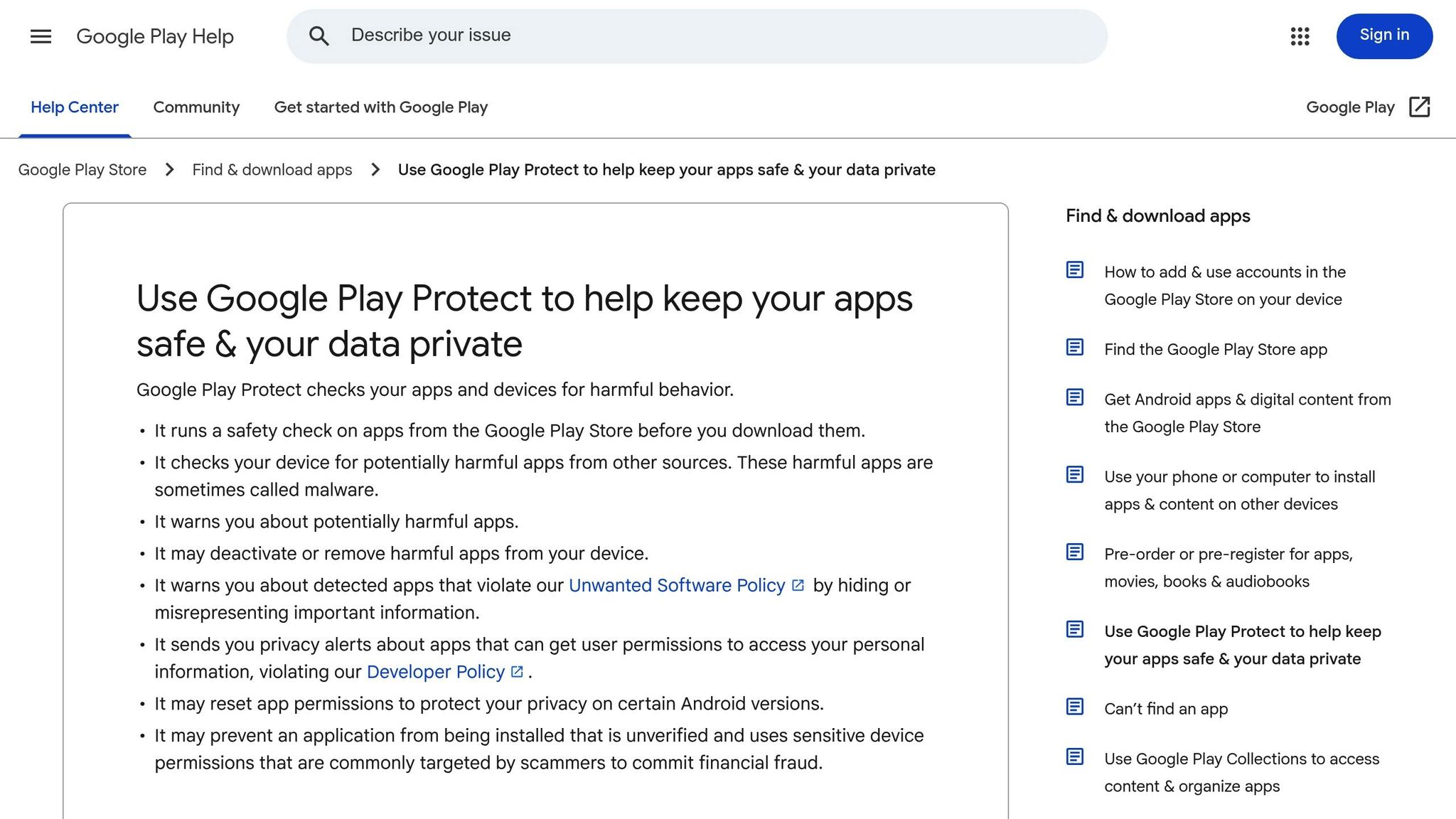
Task: Click the search magnifier icon
Action: [319, 36]
